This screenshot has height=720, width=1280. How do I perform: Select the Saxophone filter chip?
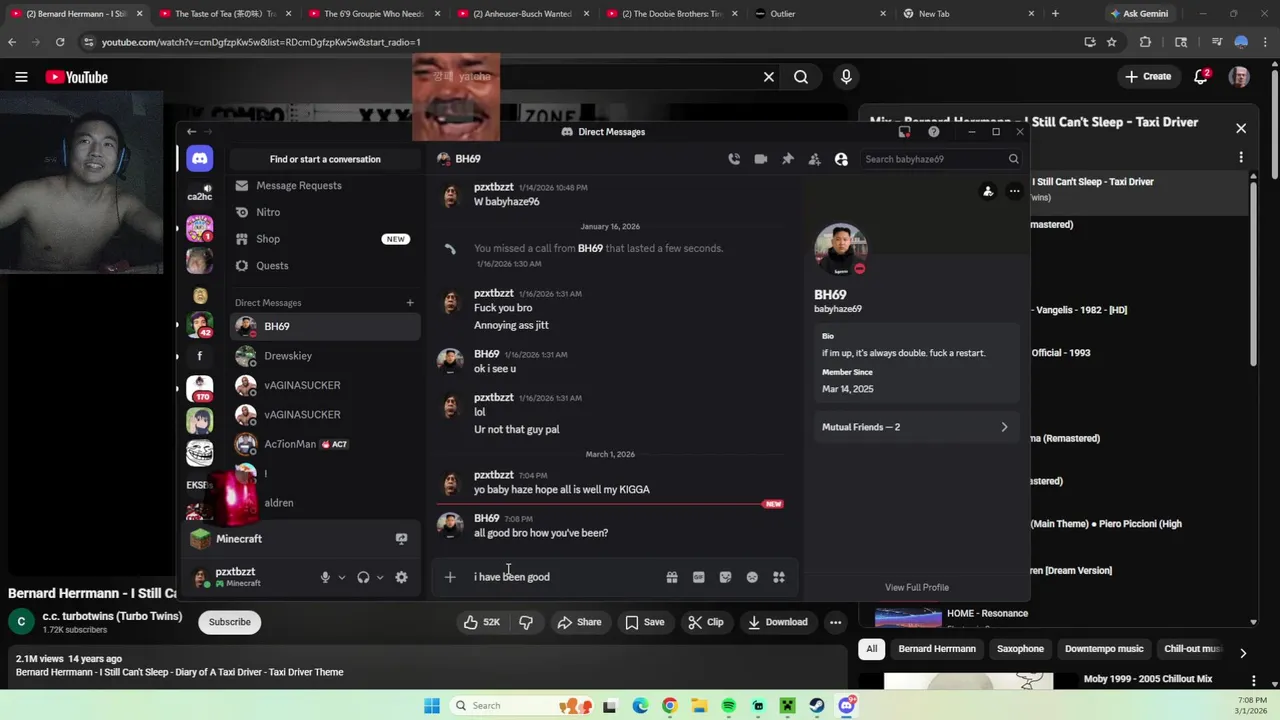1020,649
